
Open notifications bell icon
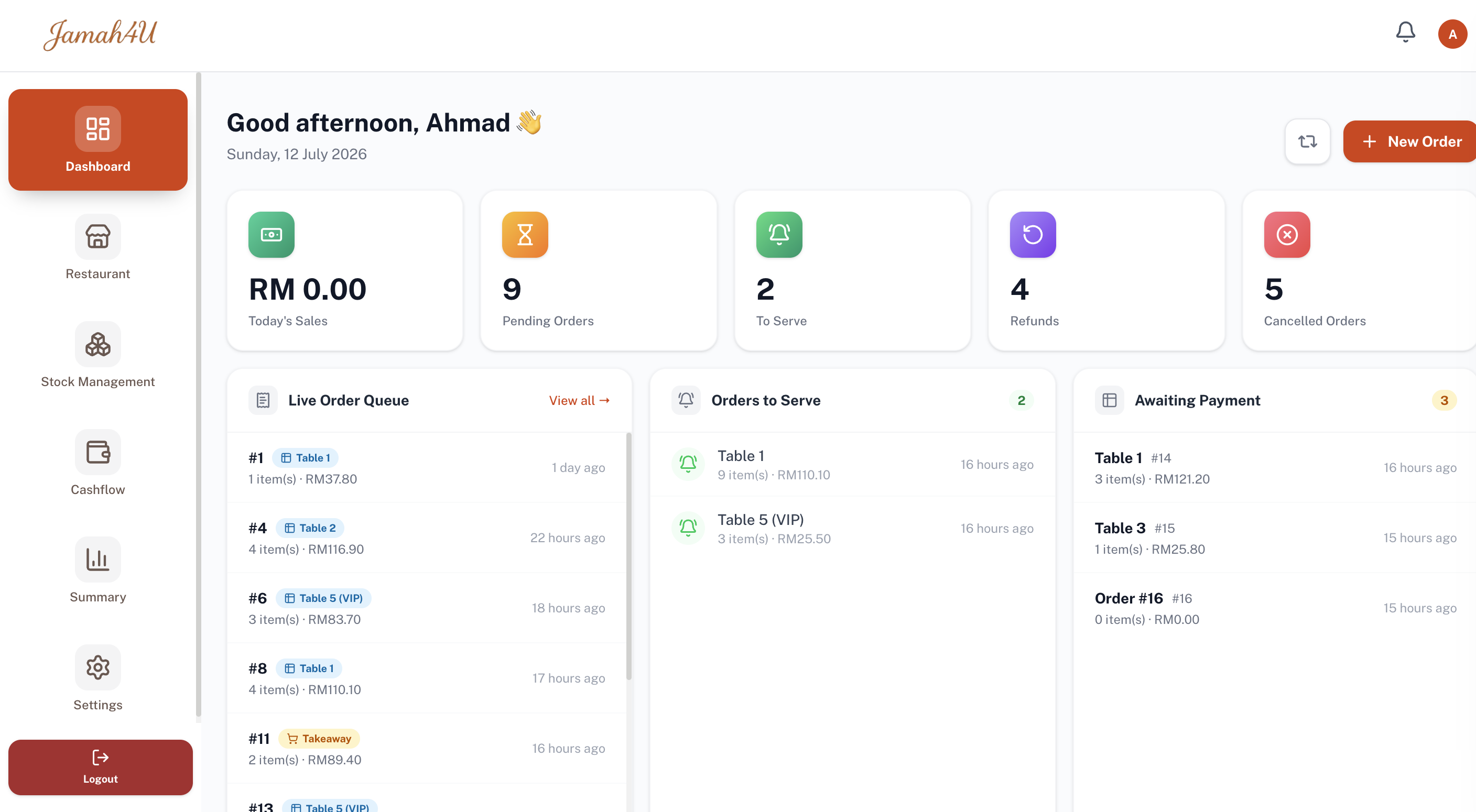(1406, 32)
